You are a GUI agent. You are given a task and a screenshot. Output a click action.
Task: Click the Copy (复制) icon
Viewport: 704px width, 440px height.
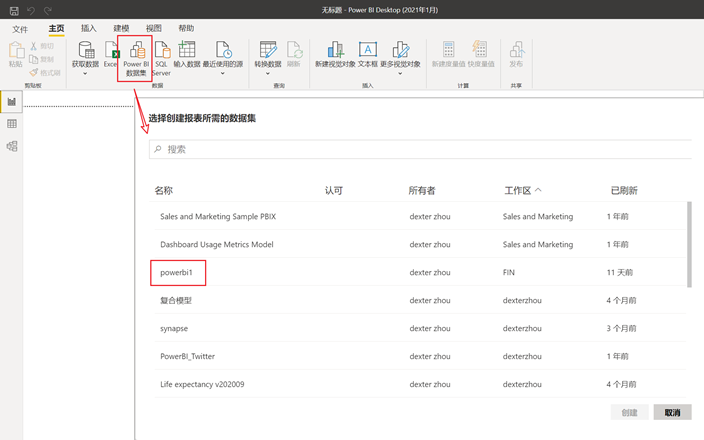pos(33,59)
